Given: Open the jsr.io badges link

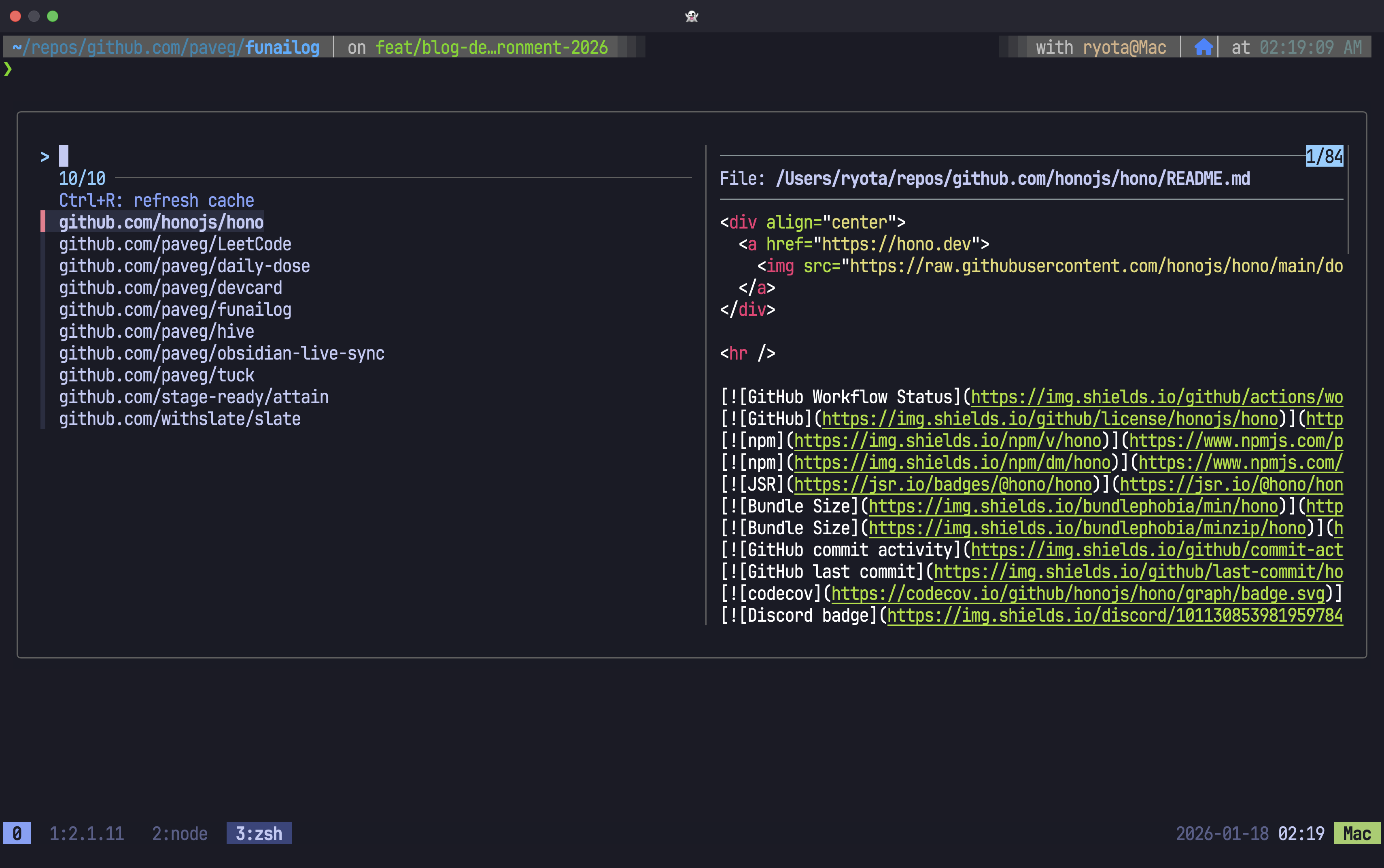Looking at the screenshot, I should click(x=943, y=484).
